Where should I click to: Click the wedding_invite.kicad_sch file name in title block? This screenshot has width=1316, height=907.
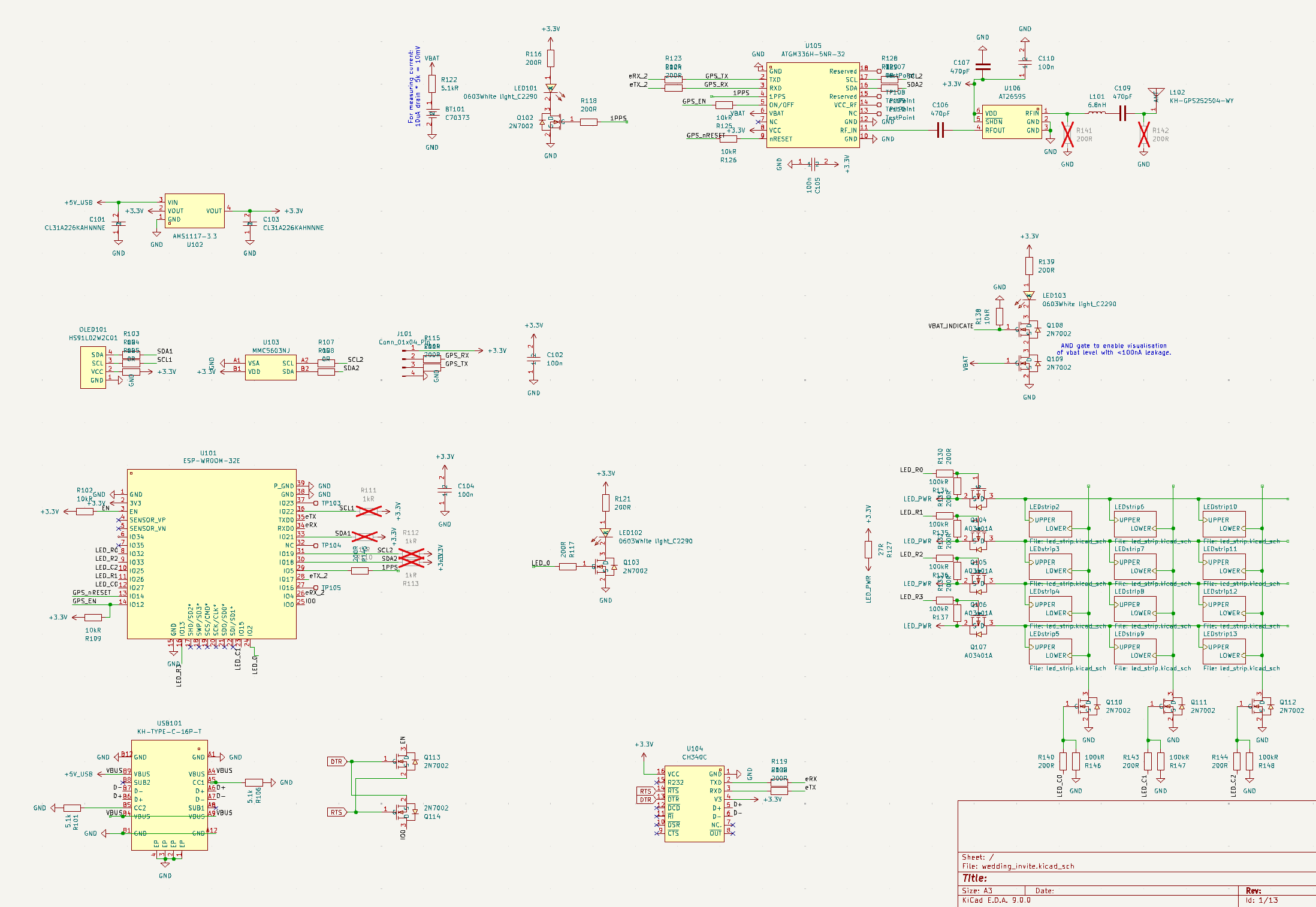coord(1027,866)
